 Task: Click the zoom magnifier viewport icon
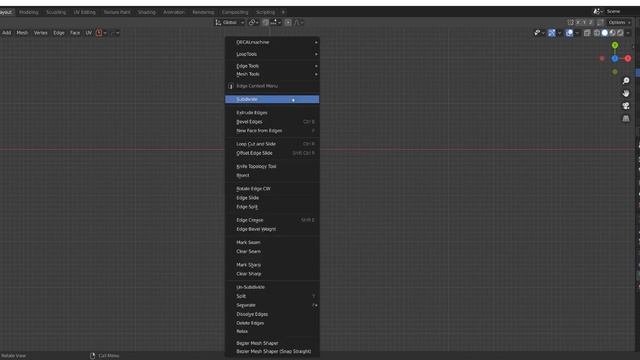(626, 81)
